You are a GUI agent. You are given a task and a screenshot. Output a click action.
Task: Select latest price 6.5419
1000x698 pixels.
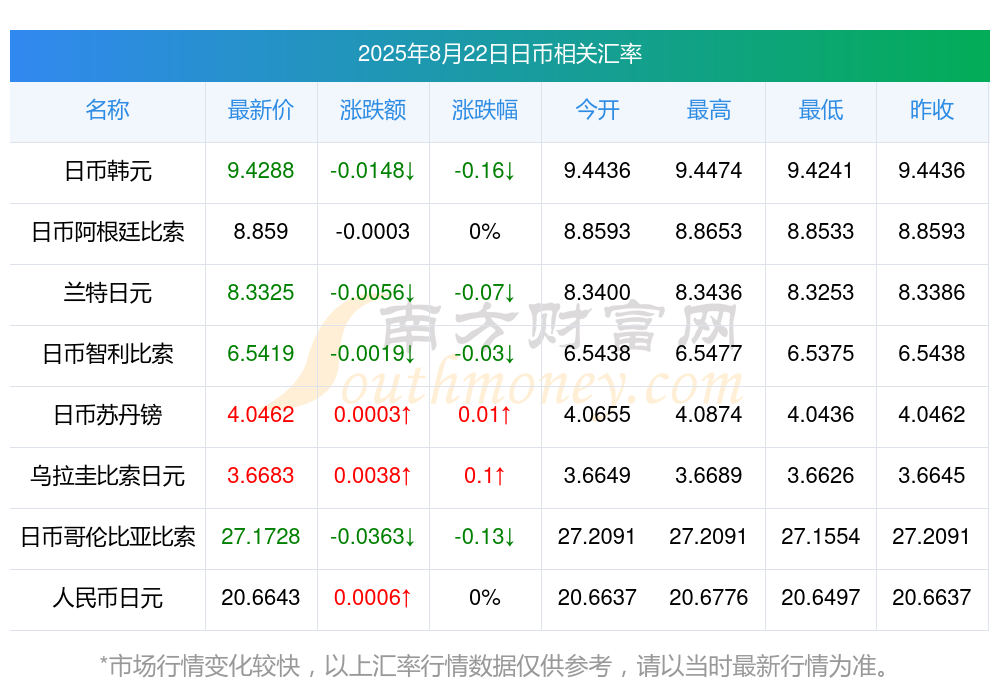(x=260, y=353)
